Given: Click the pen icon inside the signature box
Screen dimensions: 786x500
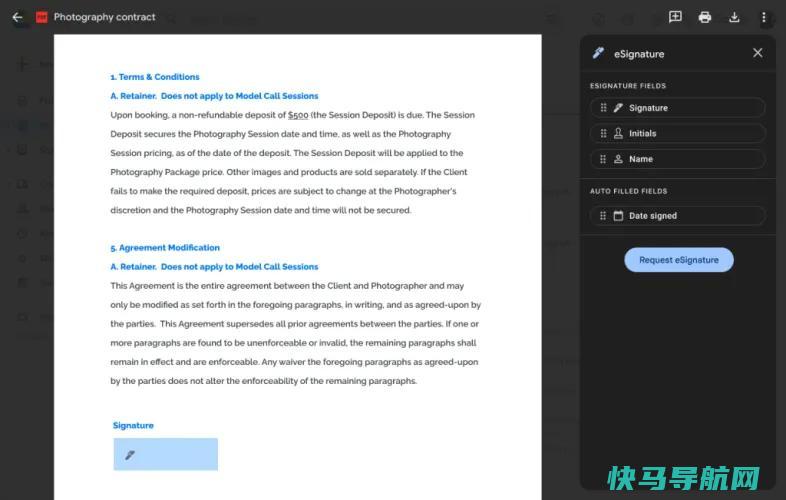Looking at the screenshot, I should click(x=130, y=455).
